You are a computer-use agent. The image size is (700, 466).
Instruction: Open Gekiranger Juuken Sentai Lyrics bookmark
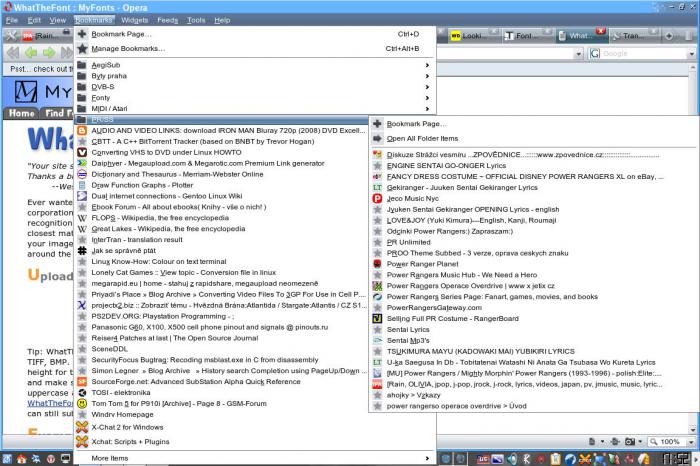click(533, 187)
